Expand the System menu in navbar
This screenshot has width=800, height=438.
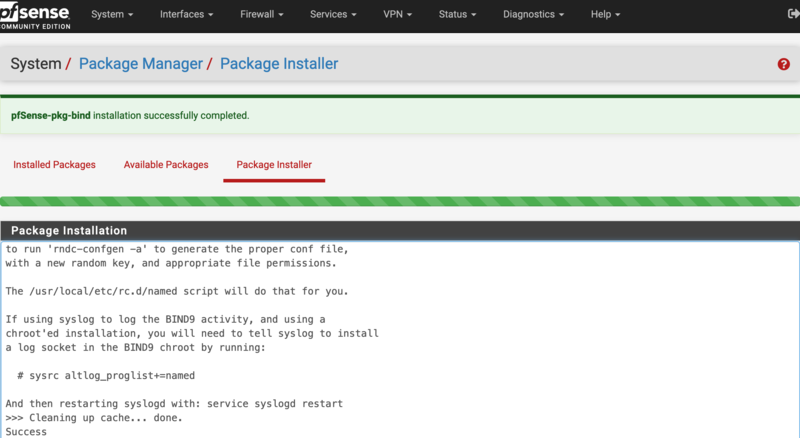point(112,15)
